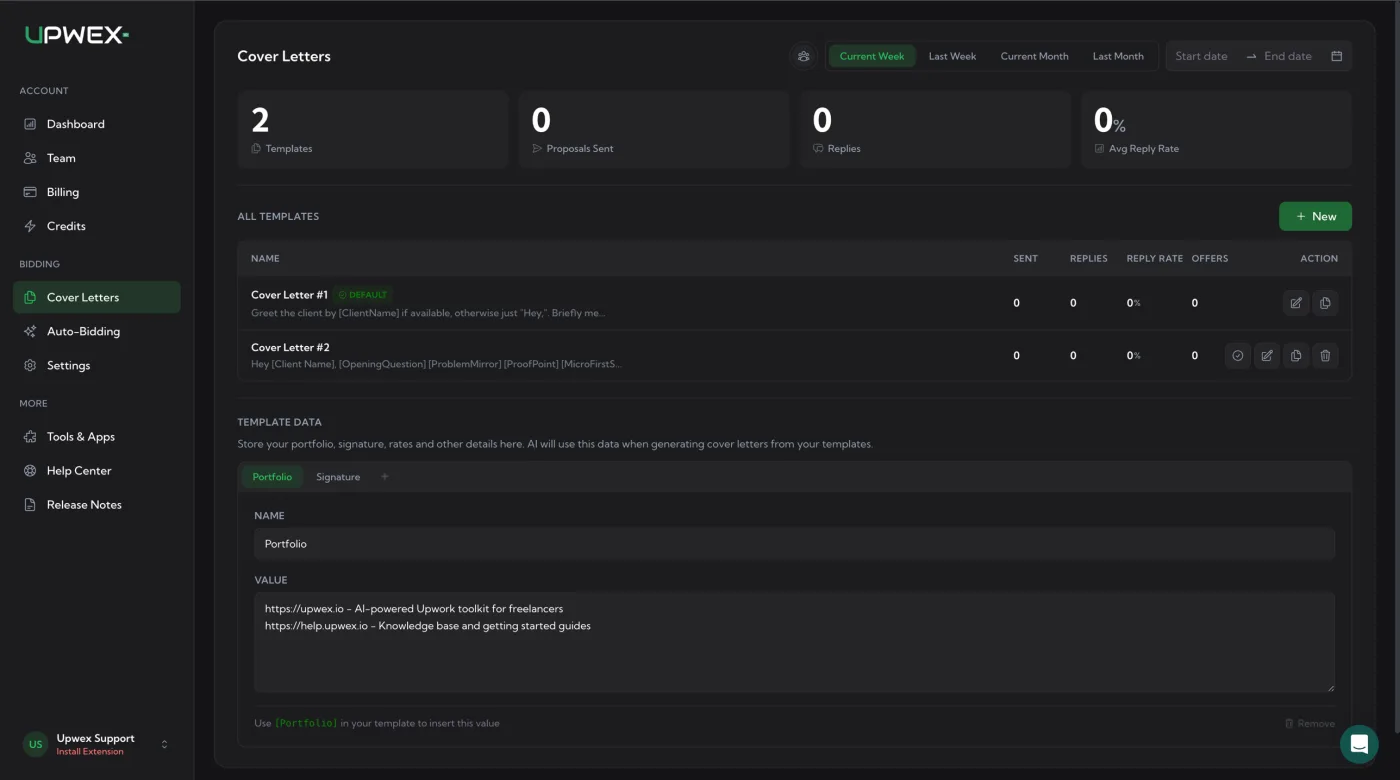The height and width of the screenshot is (780, 1400).
Task: Open the Help Center
Action: [x=97, y=471]
